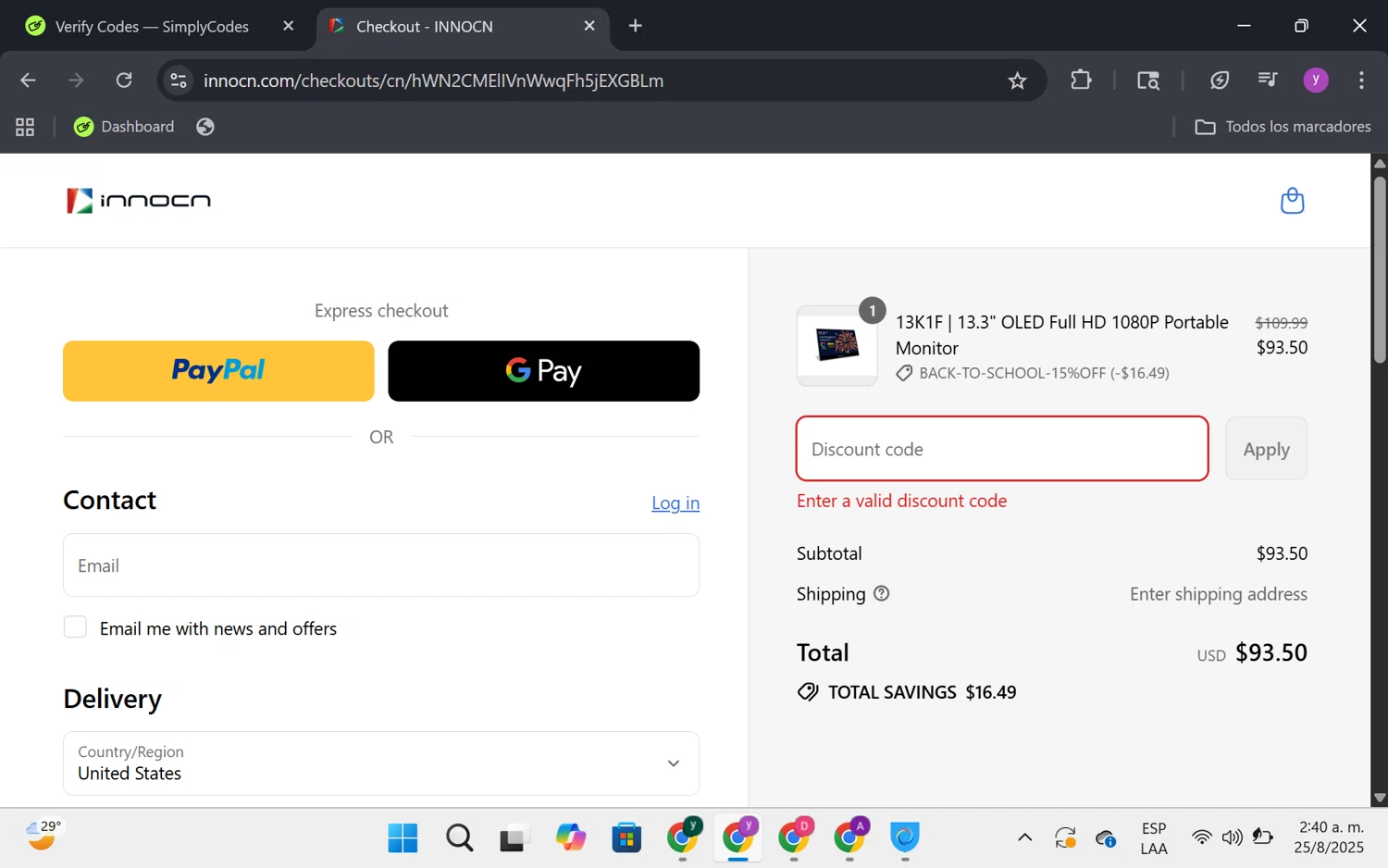Click the page vertical scrollbar thumb
This screenshot has width=1388, height=868.
pyautogui.click(x=1380, y=268)
